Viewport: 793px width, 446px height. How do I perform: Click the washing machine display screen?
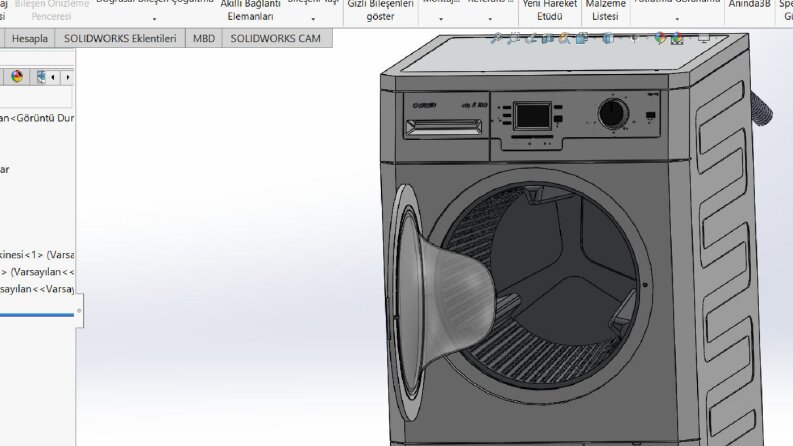click(x=533, y=116)
